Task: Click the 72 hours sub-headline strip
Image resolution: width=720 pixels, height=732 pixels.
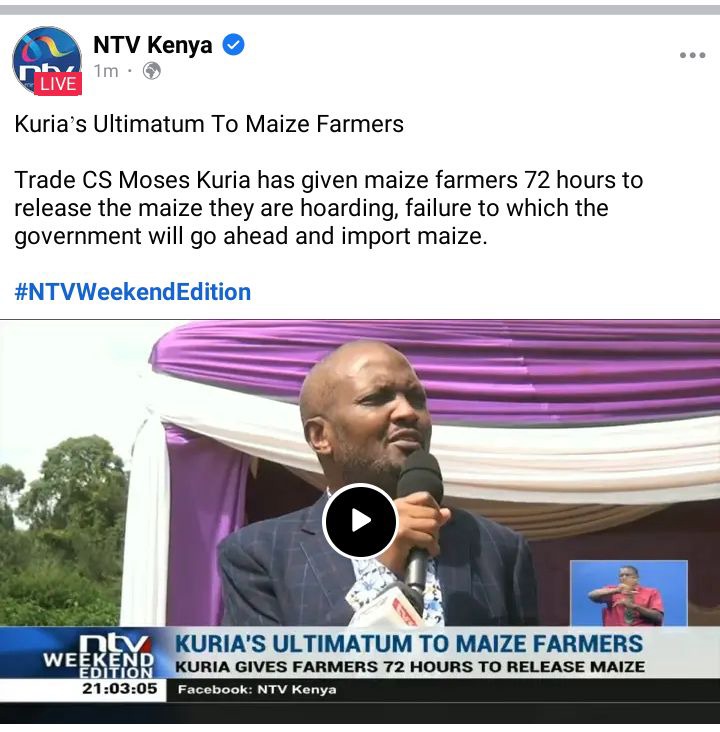Action: (410, 667)
